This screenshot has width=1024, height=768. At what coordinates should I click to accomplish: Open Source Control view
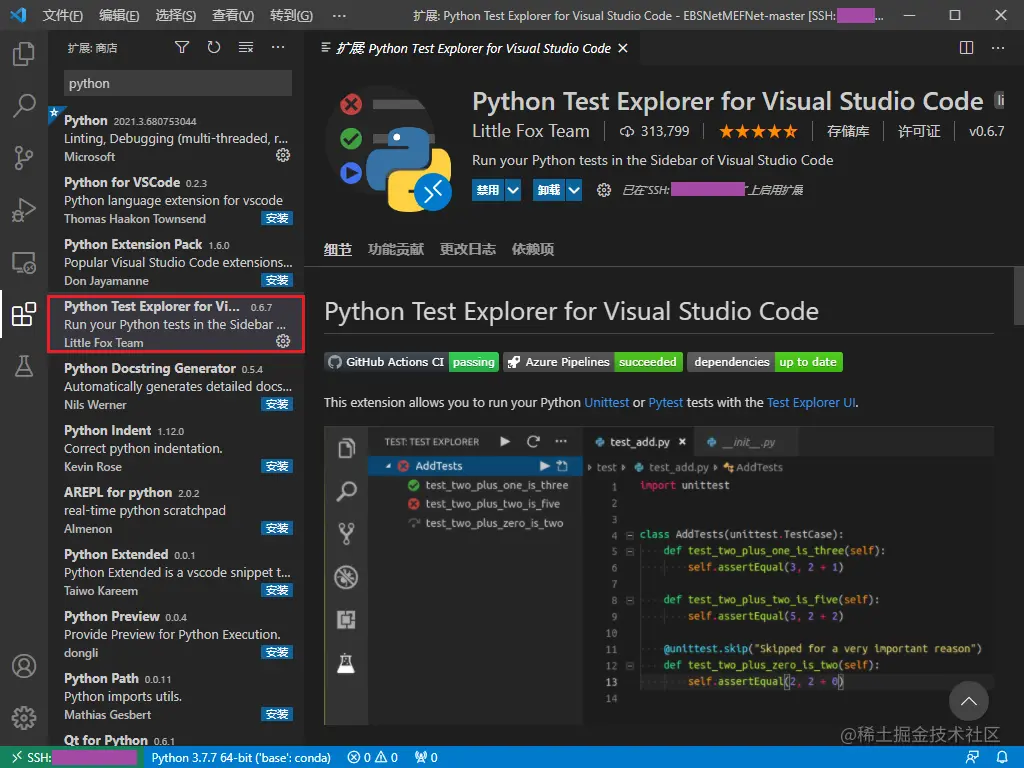24,158
